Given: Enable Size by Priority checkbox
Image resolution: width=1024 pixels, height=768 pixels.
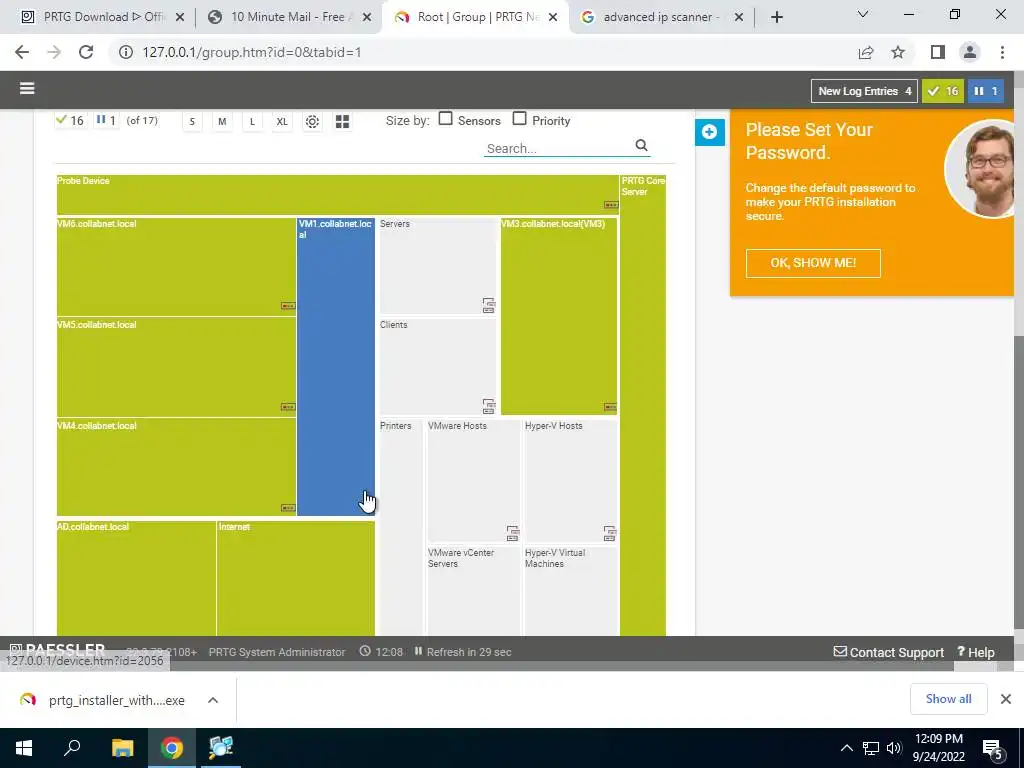Looking at the screenshot, I should (519, 119).
